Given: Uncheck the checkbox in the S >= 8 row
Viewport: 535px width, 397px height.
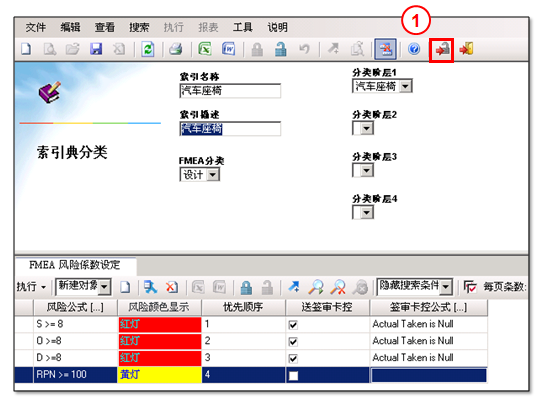Looking at the screenshot, I should [293, 325].
